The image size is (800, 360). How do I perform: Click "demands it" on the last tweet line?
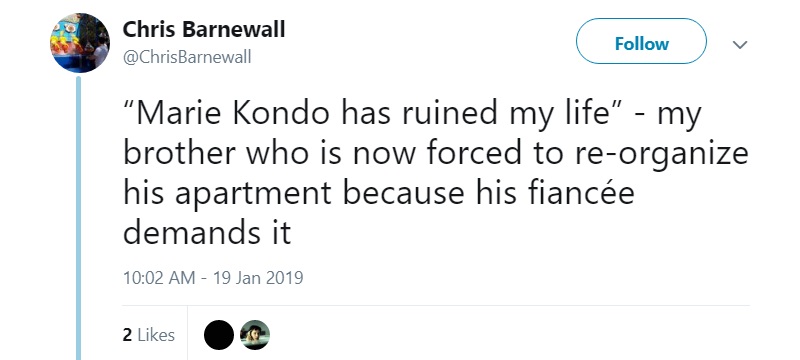coord(207,234)
